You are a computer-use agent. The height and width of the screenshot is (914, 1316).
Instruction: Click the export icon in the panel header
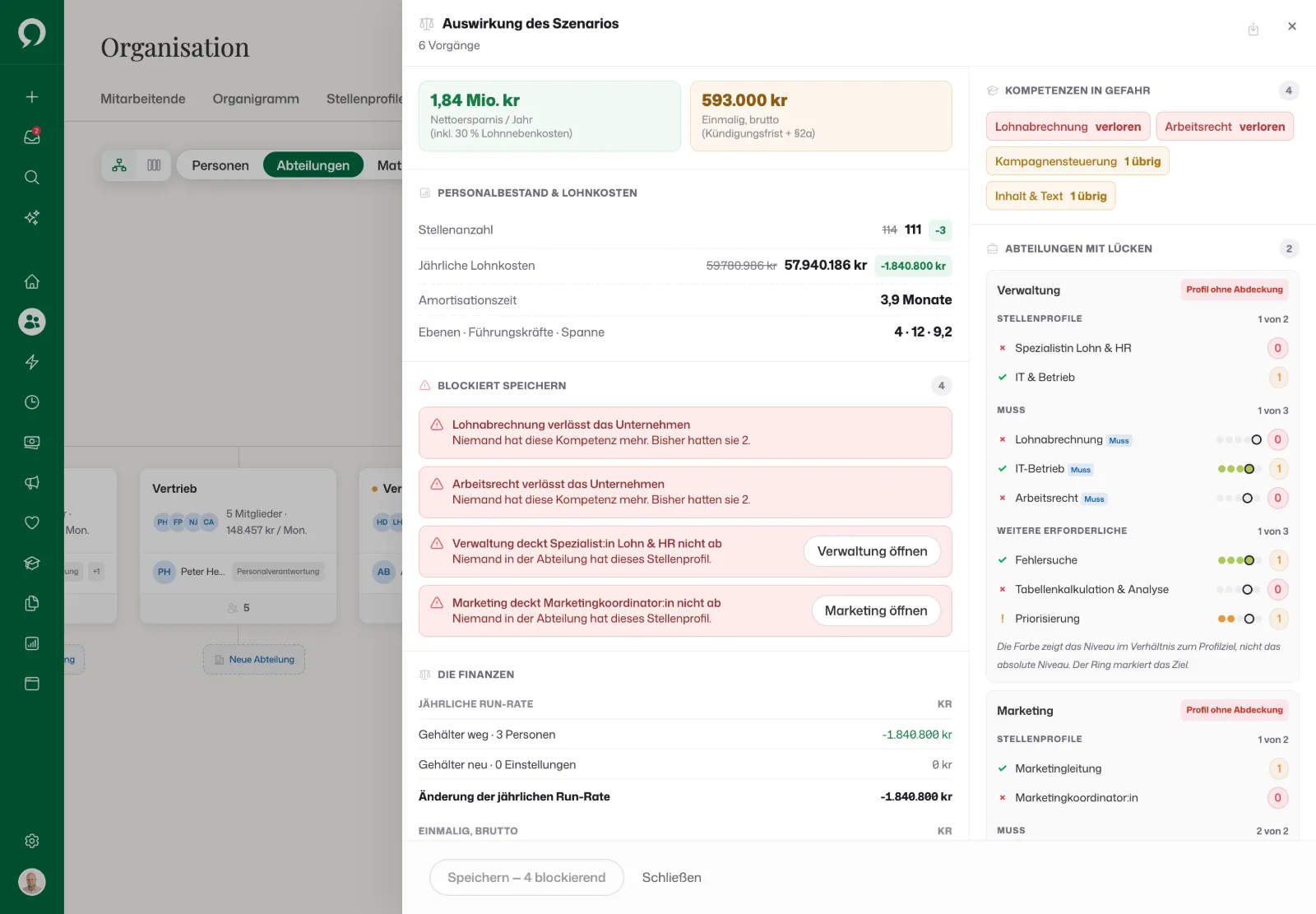pyautogui.click(x=1253, y=30)
